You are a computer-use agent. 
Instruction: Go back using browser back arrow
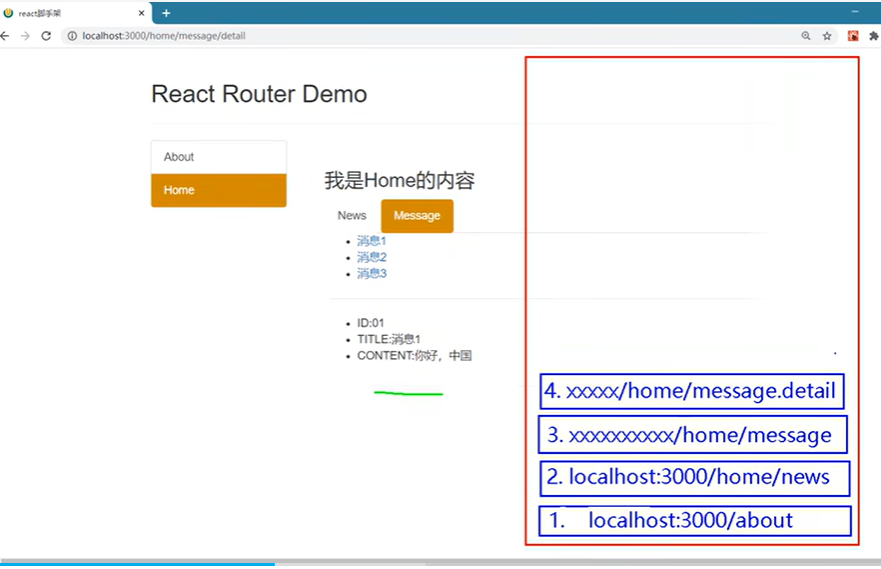(x=5, y=36)
